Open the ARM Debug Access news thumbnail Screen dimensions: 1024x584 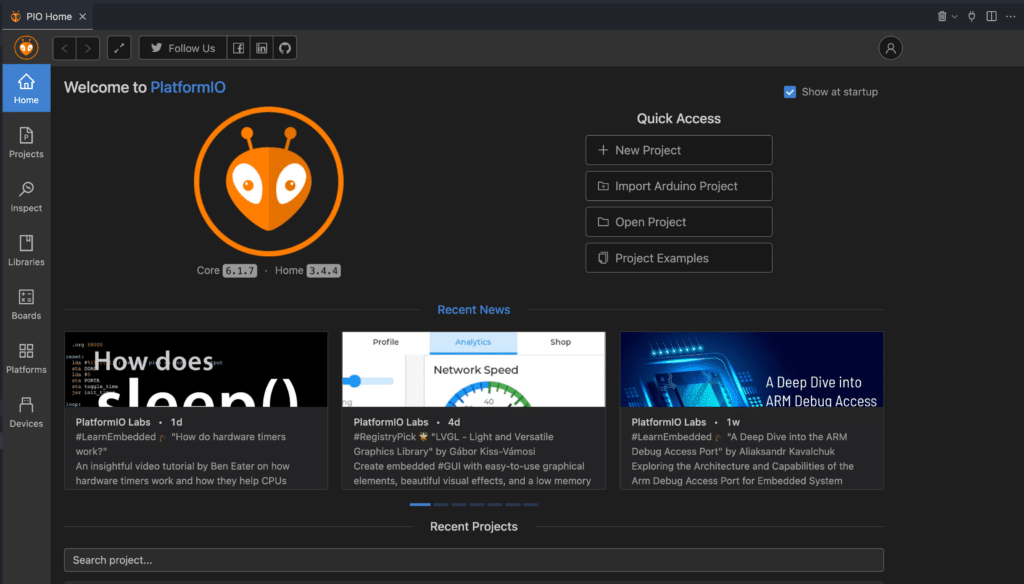751,370
